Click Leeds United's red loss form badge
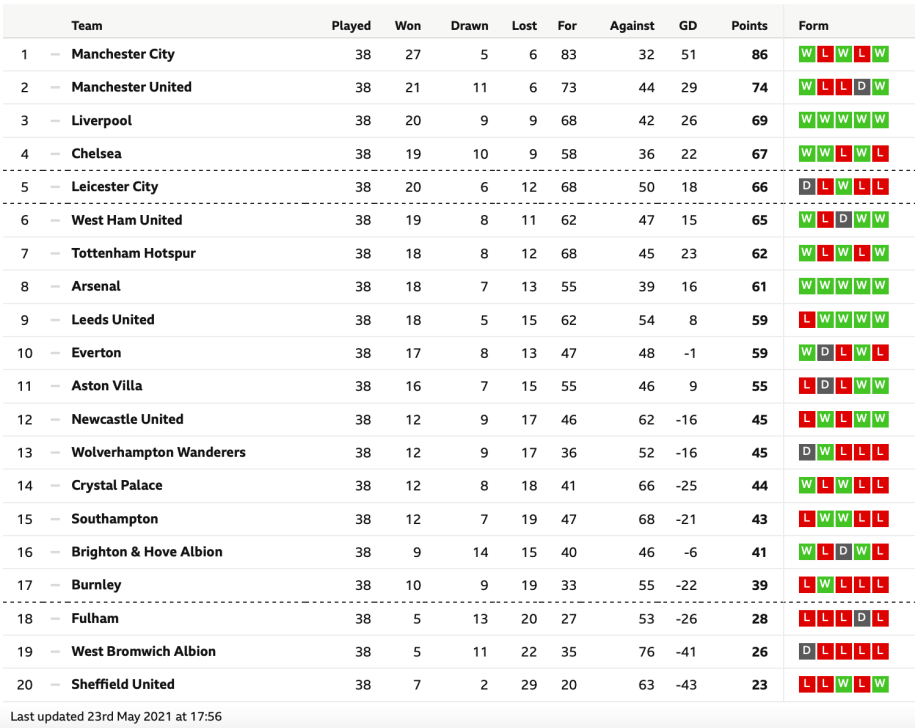The image size is (915, 728). 807,320
